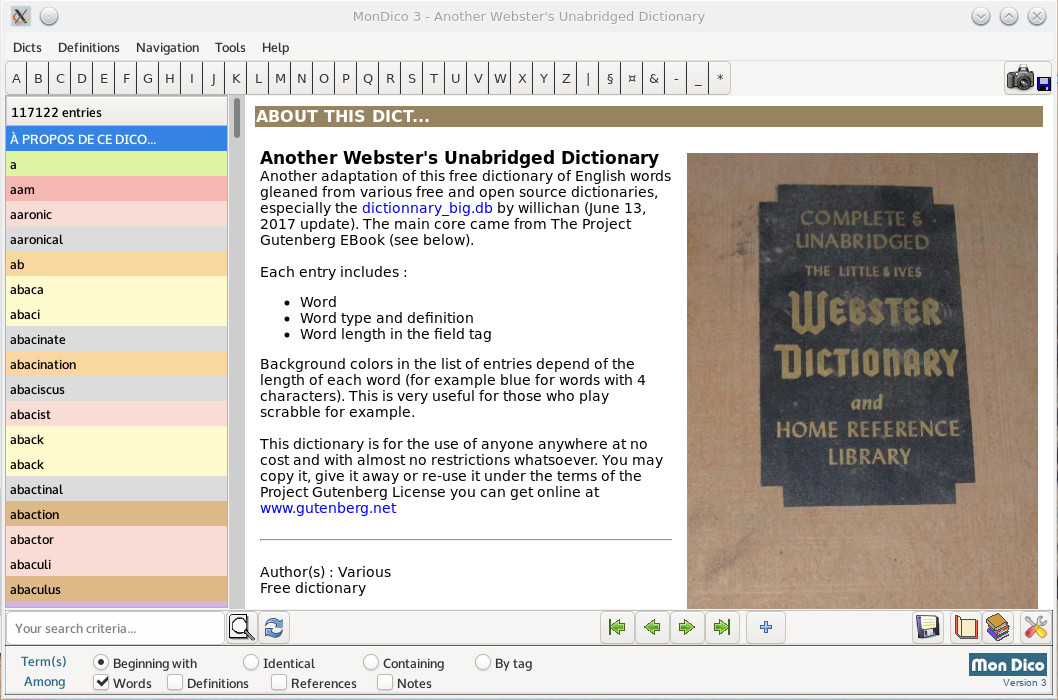The height and width of the screenshot is (700, 1058).
Task: Open the Dicts menu
Action: [x=27, y=47]
